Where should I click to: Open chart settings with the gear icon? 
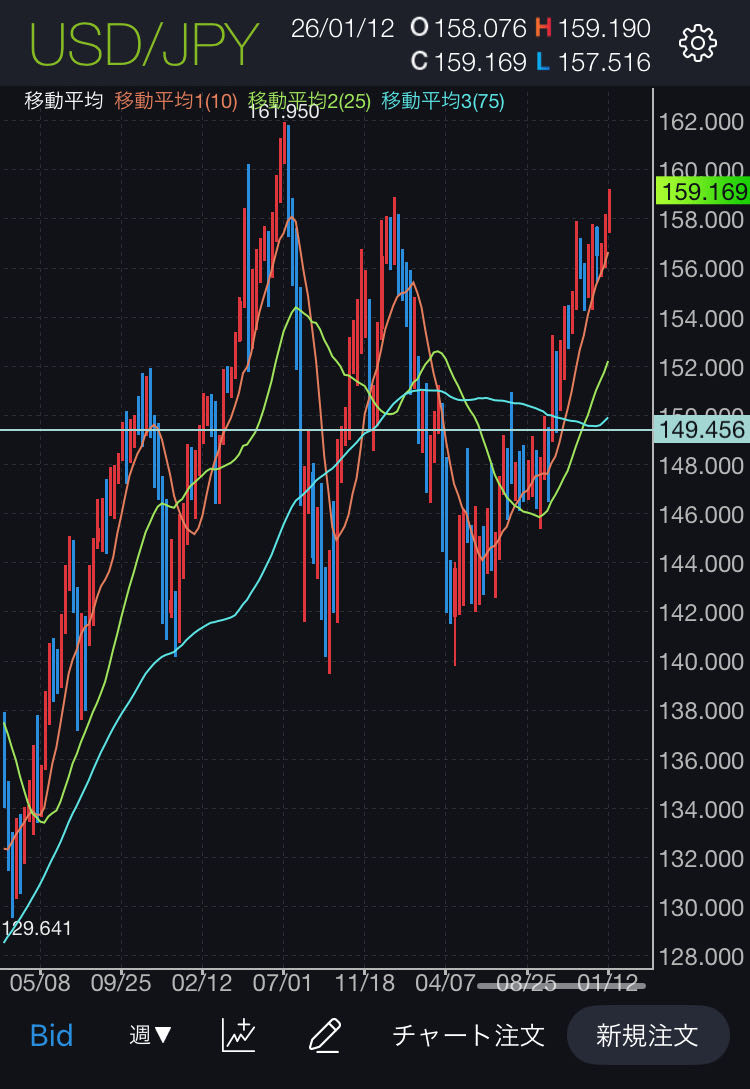(x=697, y=43)
